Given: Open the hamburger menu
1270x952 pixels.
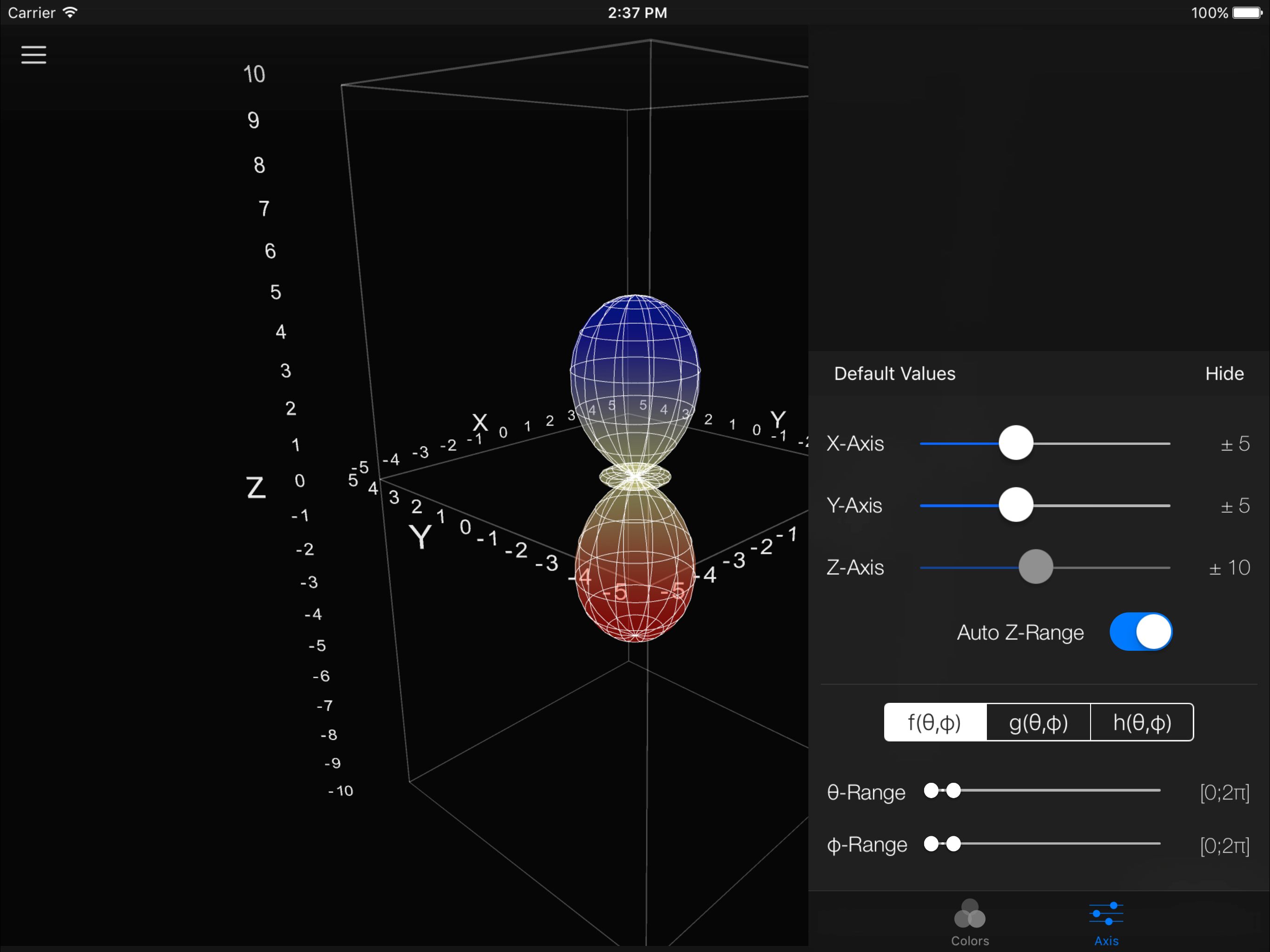Looking at the screenshot, I should click(x=33, y=55).
